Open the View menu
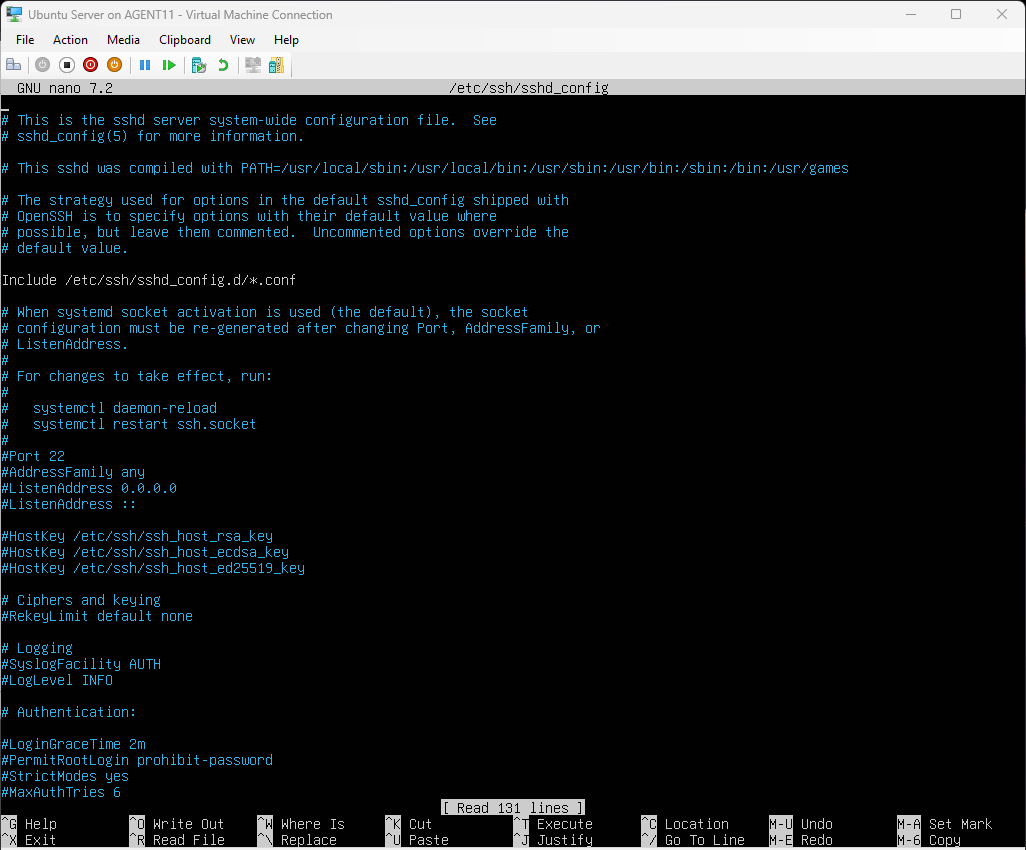1026x850 pixels. pyautogui.click(x=242, y=40)
